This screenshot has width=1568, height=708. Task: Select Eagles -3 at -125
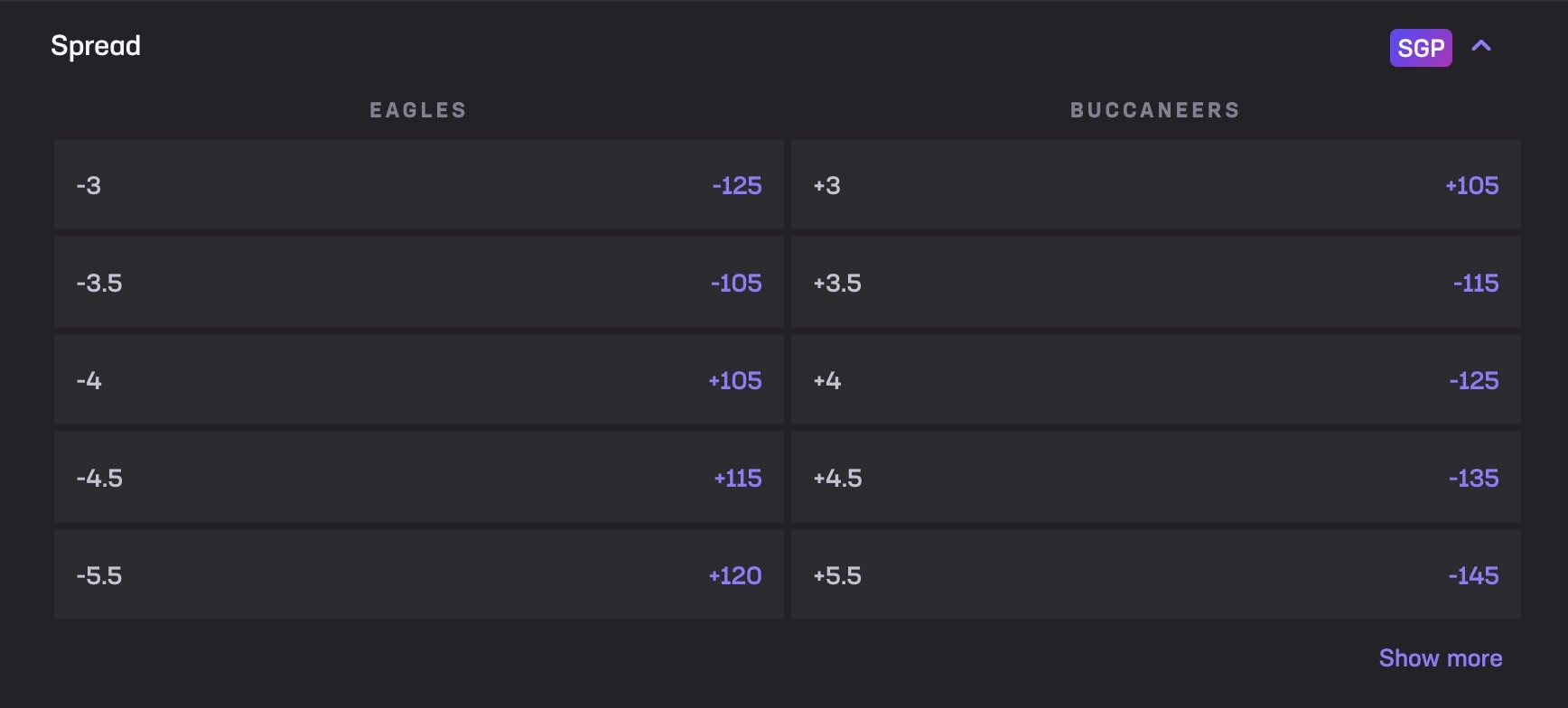418,185
